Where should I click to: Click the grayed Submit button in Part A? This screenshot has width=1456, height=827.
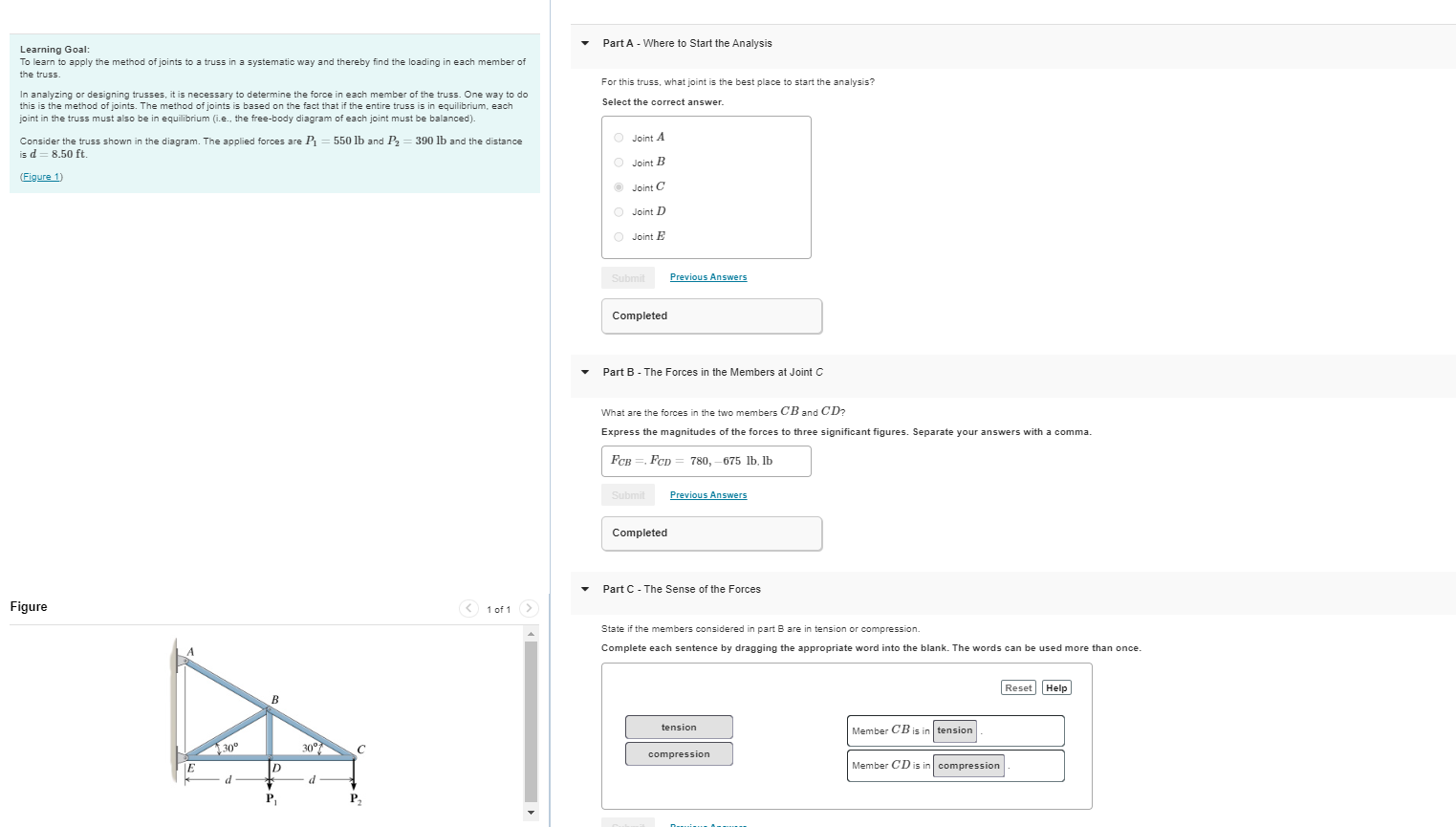627,277
